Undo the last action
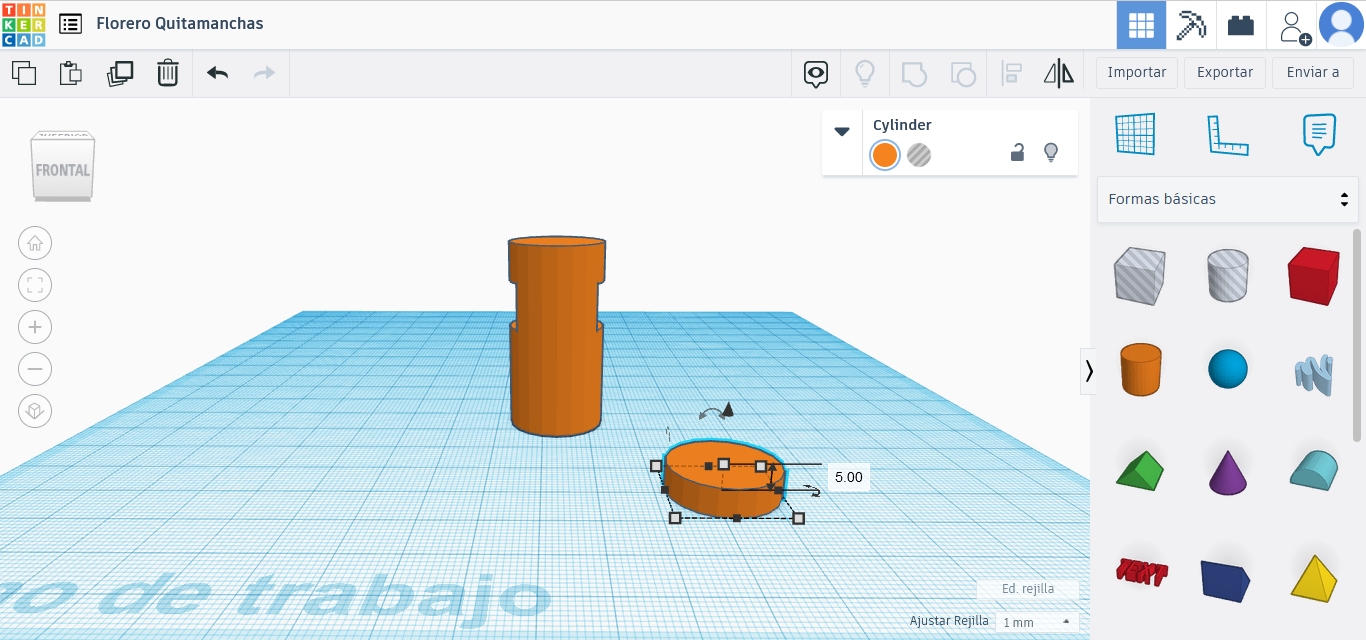 click(x=217, y=73)
